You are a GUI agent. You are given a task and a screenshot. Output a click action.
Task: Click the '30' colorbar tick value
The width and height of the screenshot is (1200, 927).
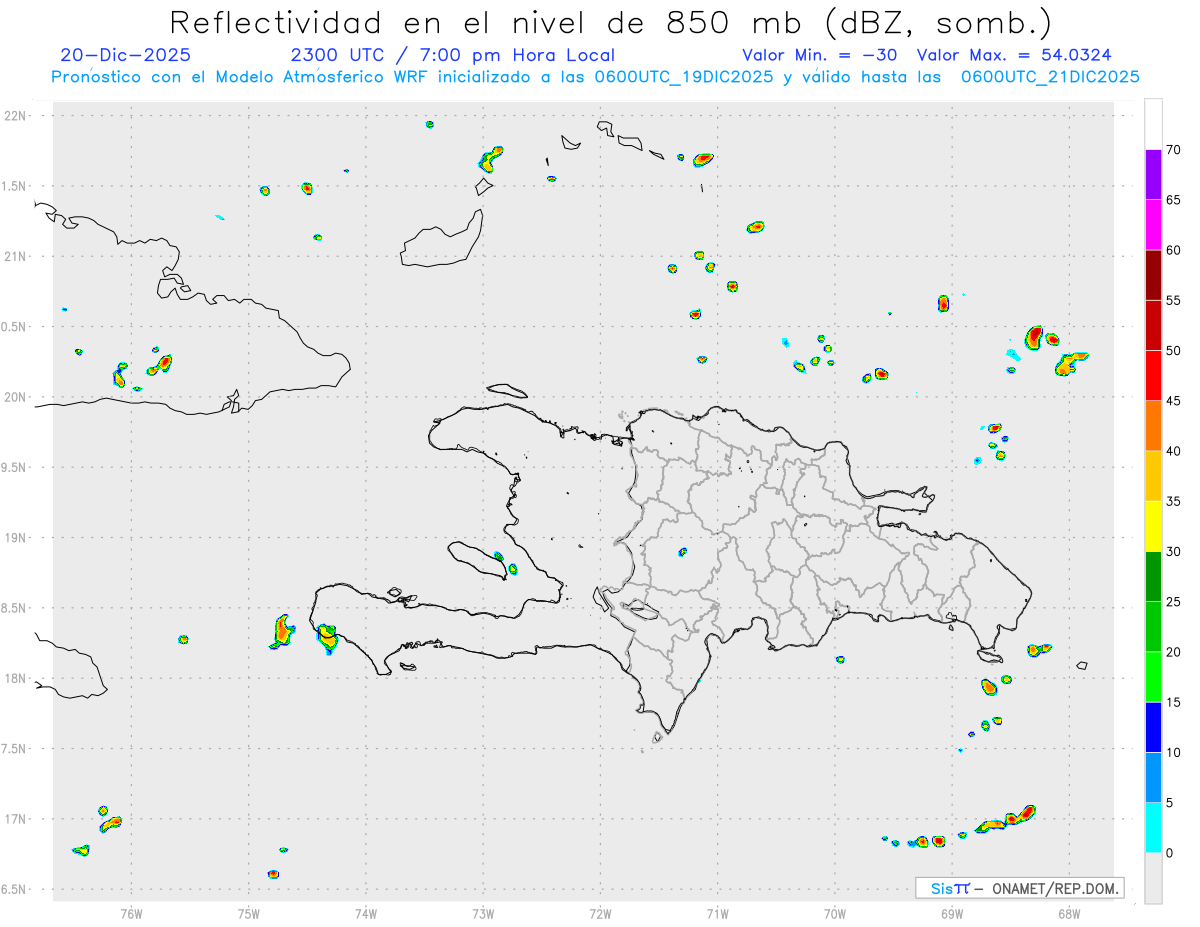[x=1173, y=552]
